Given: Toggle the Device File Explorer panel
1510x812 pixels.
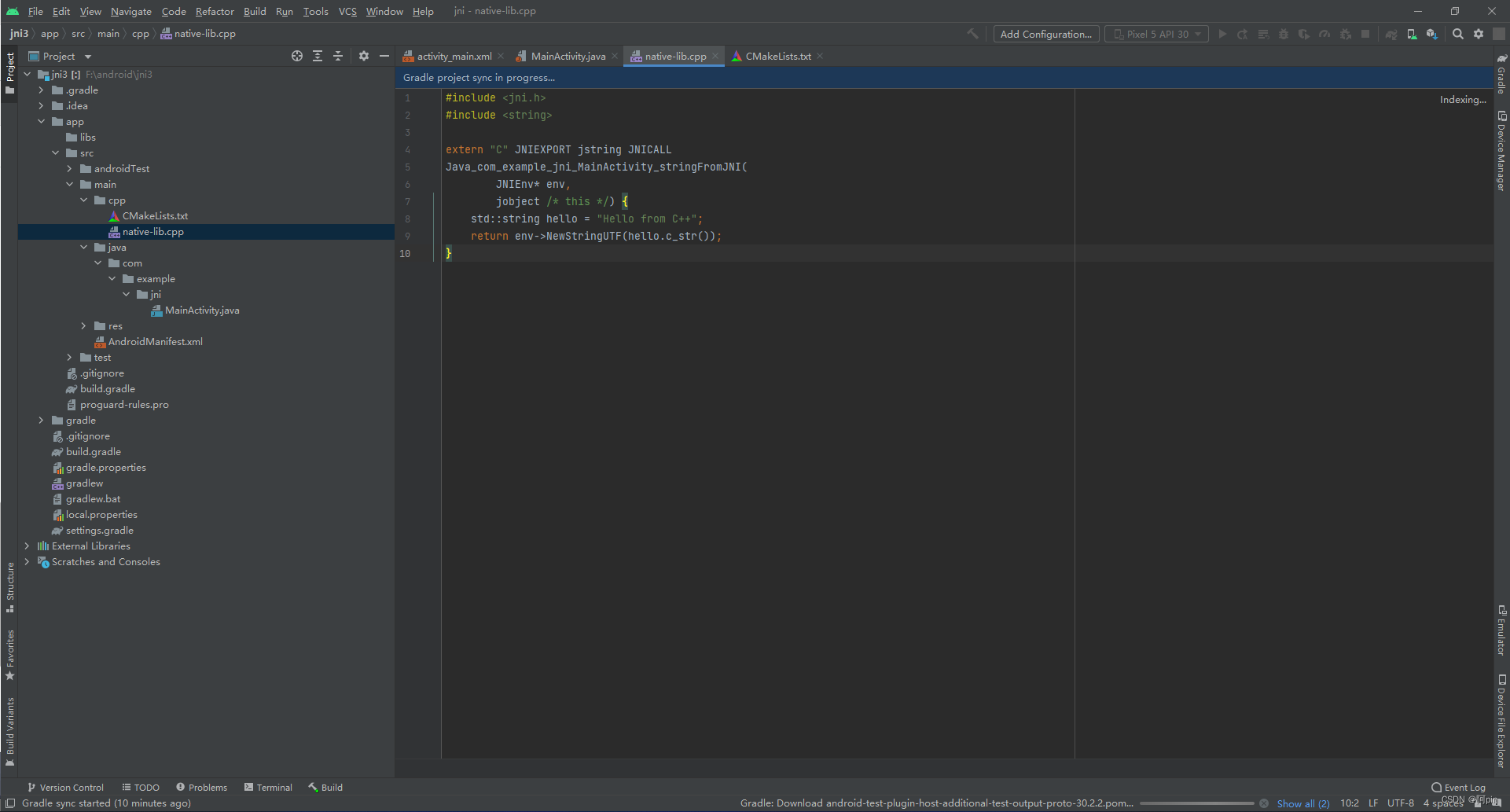Looking at the screenshot, I should 1501,721.
